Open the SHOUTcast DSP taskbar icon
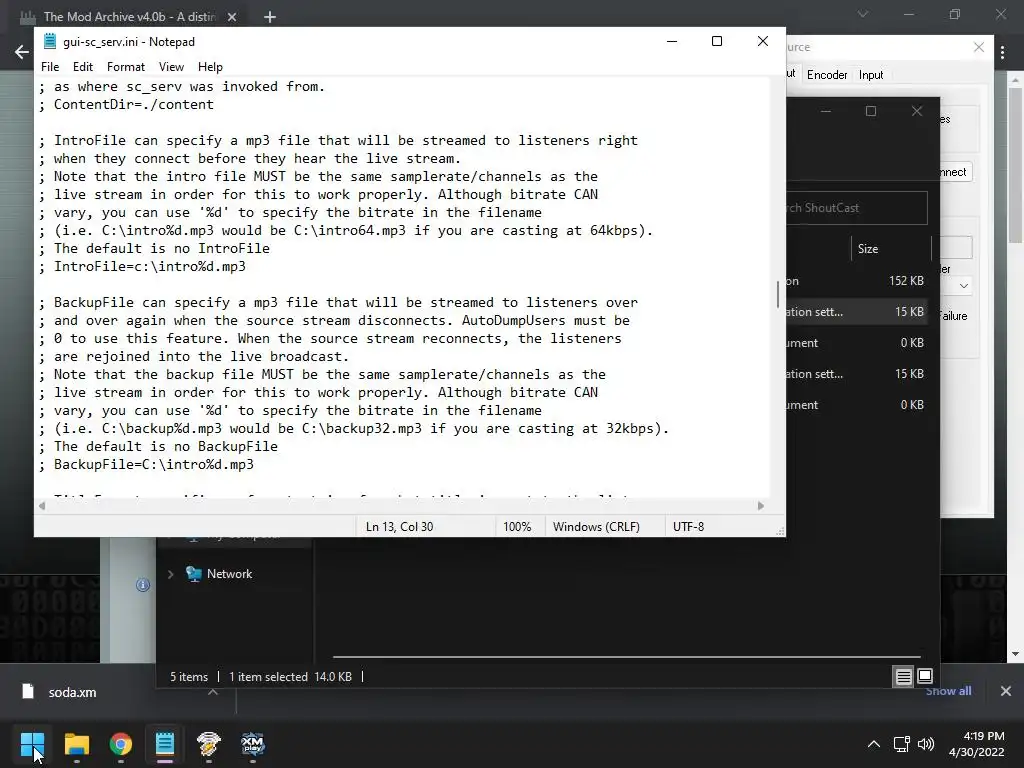The width and height of the screenshot is (1024, 768). [x=209, y=744]
